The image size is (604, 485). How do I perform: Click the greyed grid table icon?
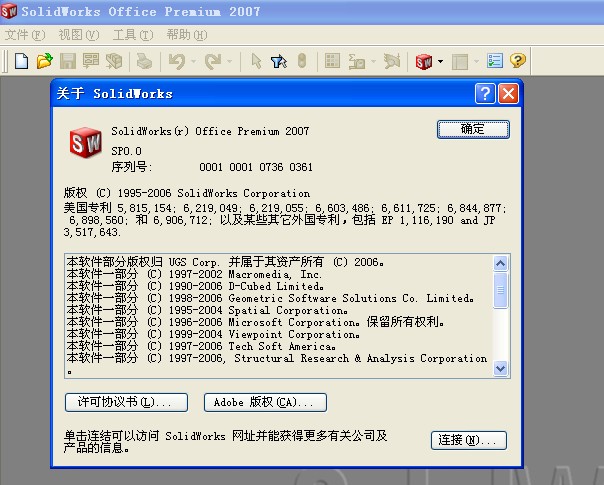332,61
